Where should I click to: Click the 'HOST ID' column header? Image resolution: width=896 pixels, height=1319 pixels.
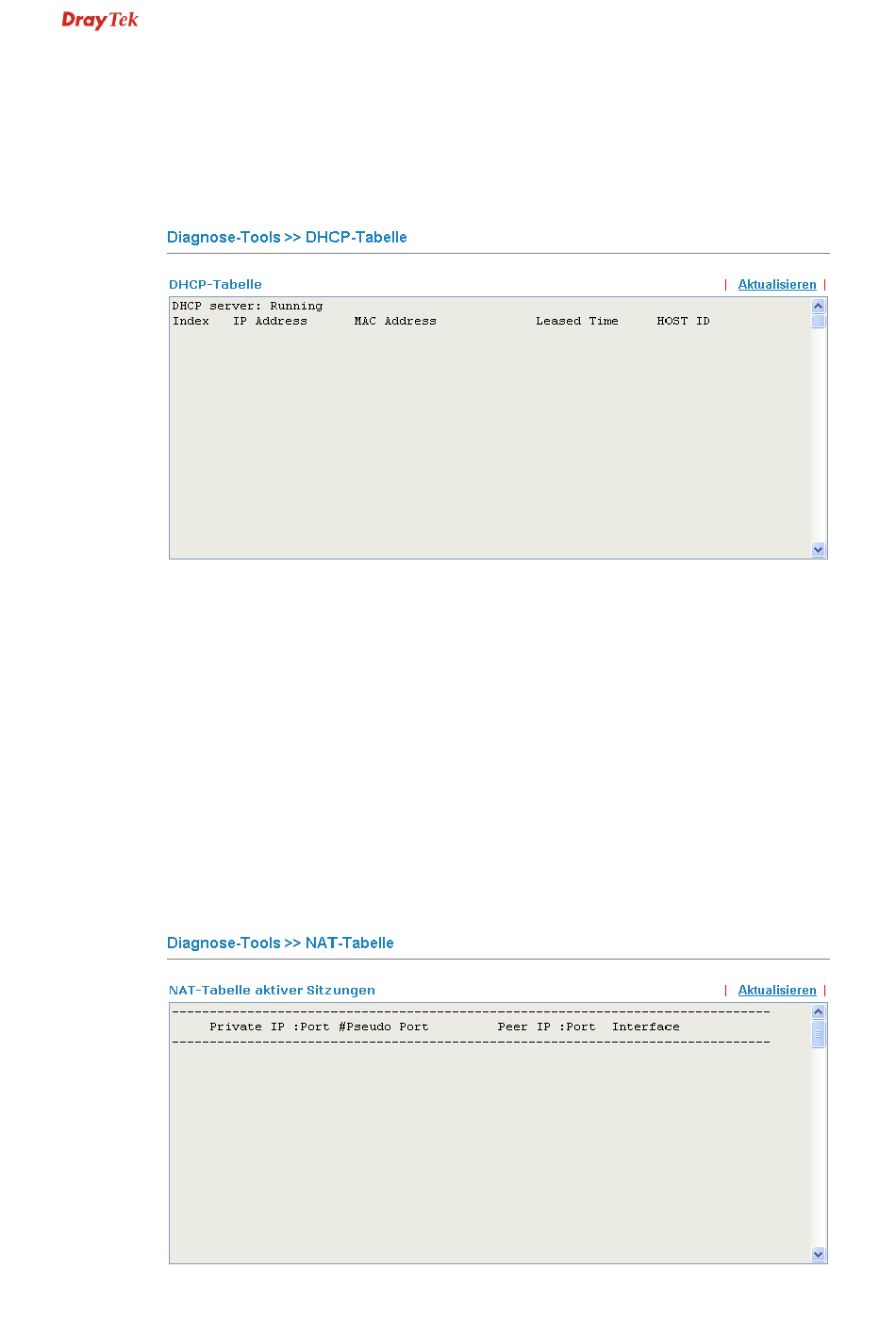pyautogui.click(x=683, y=321)
